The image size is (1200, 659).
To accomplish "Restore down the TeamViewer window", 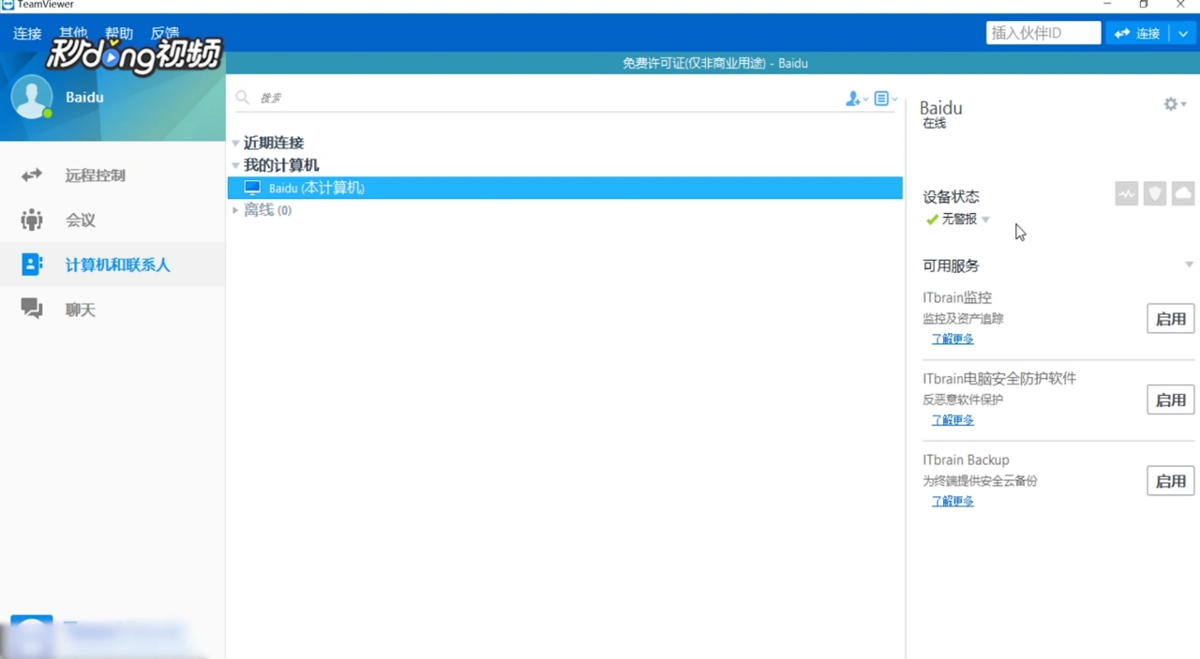I will click(1144, 4).
